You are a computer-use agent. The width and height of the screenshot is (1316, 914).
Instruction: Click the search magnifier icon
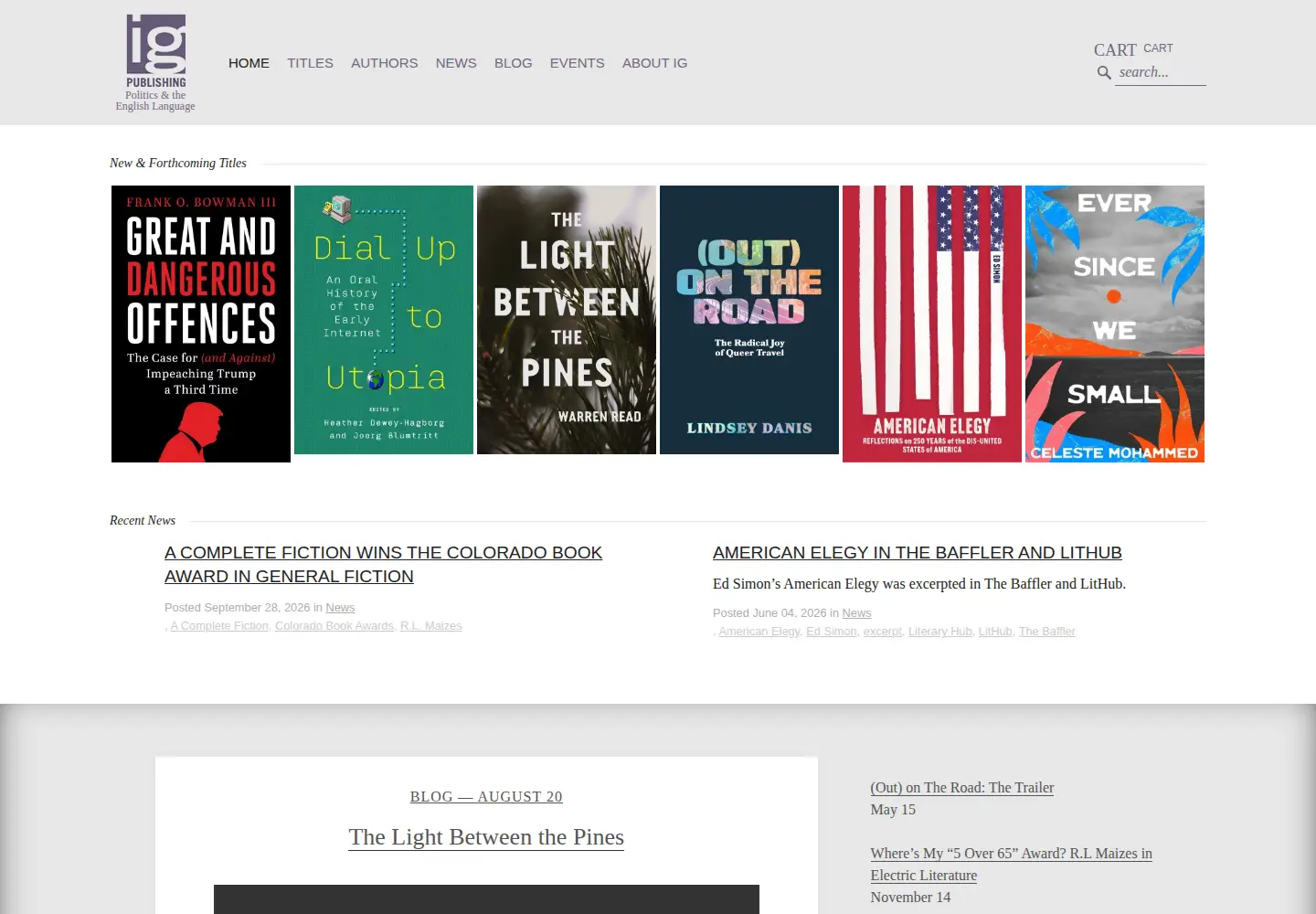1104,73
